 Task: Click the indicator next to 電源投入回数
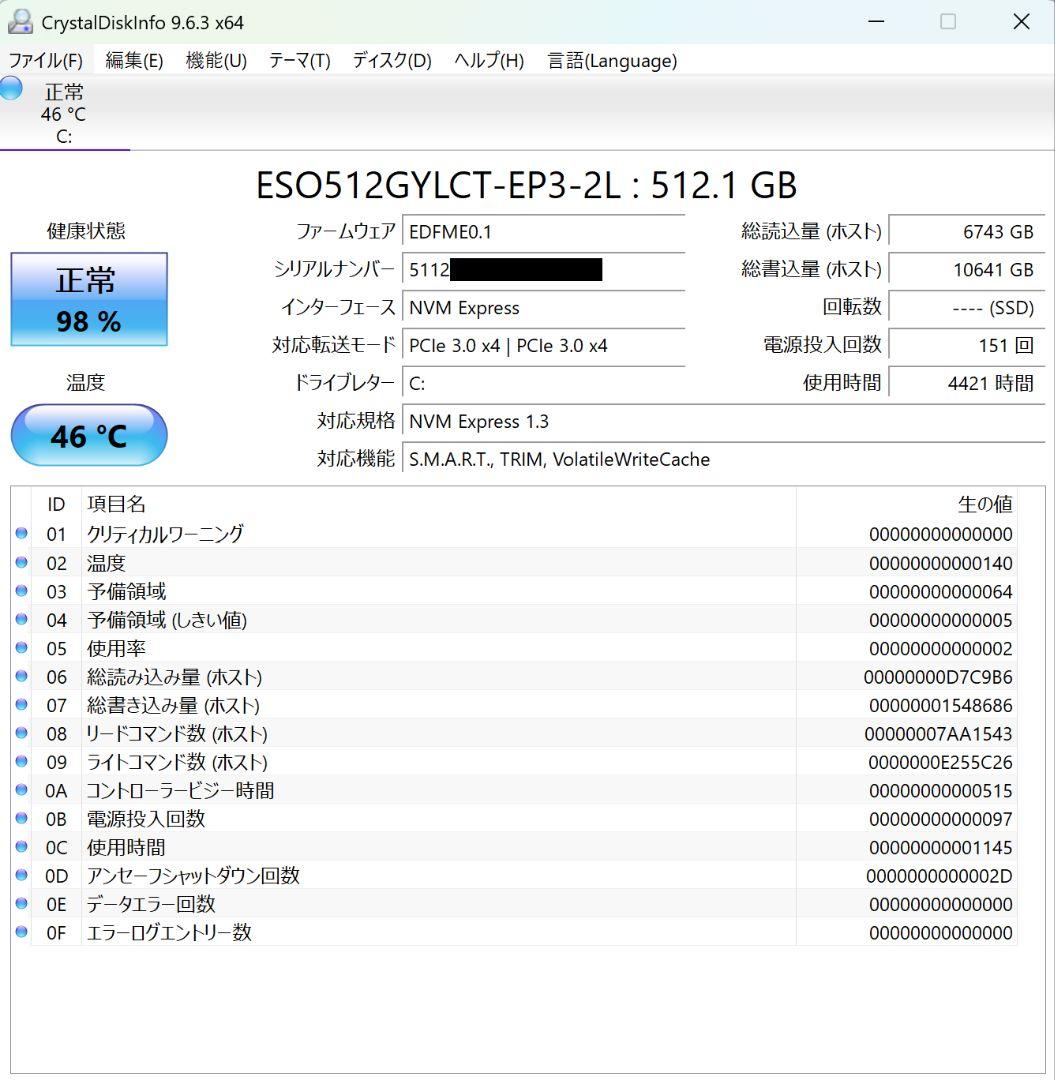click(x=21, y=818)
